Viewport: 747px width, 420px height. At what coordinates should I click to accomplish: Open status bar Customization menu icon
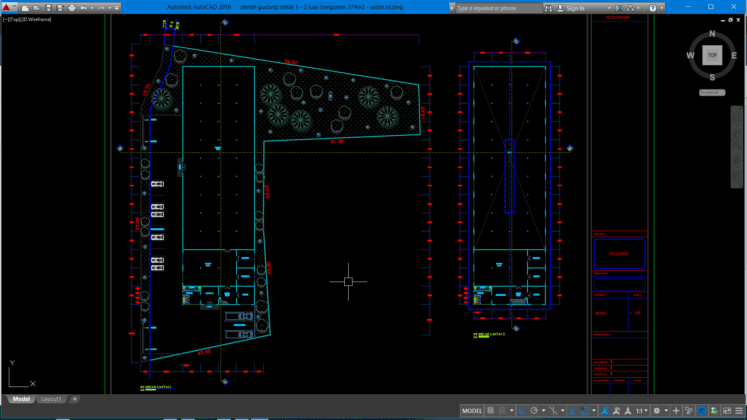[x=739, y=411]
